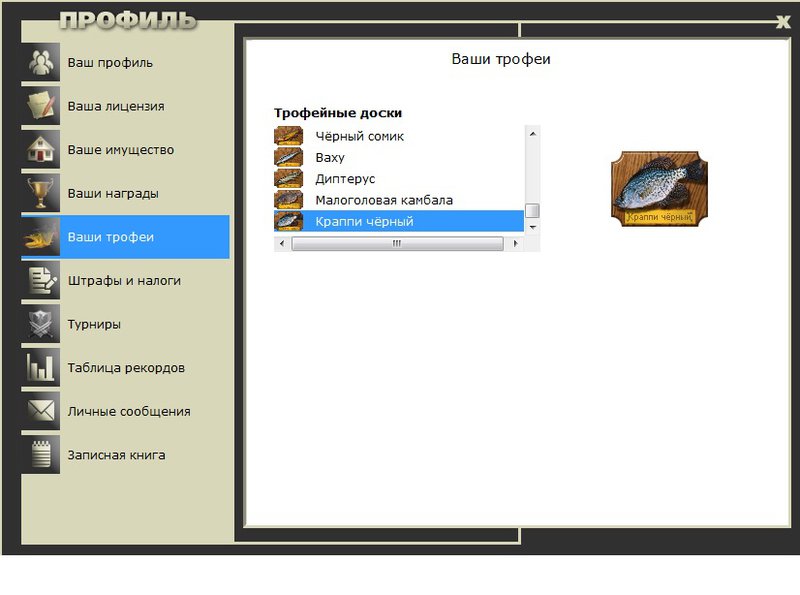Image resolution: width=800 pixels, height=595 pixels.
Task: Select the Ваши трофеи menu item
Action: pos(126,237)
